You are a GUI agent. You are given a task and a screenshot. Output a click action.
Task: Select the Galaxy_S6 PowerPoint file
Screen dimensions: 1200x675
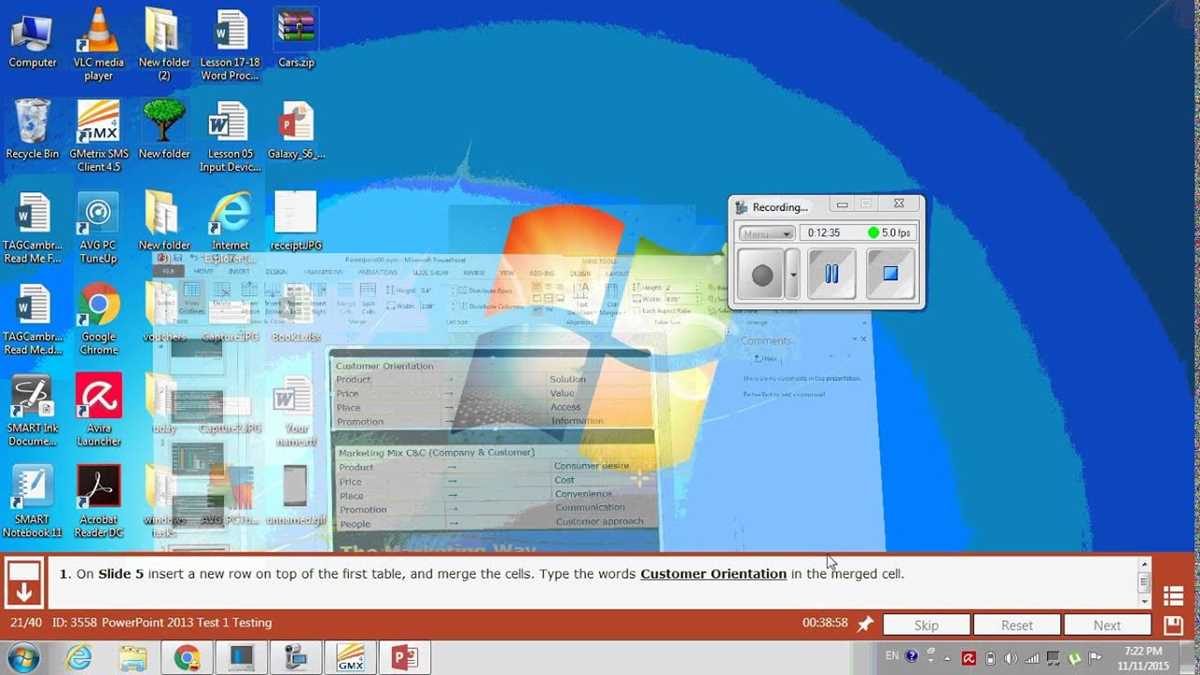[x=296, y=130]
